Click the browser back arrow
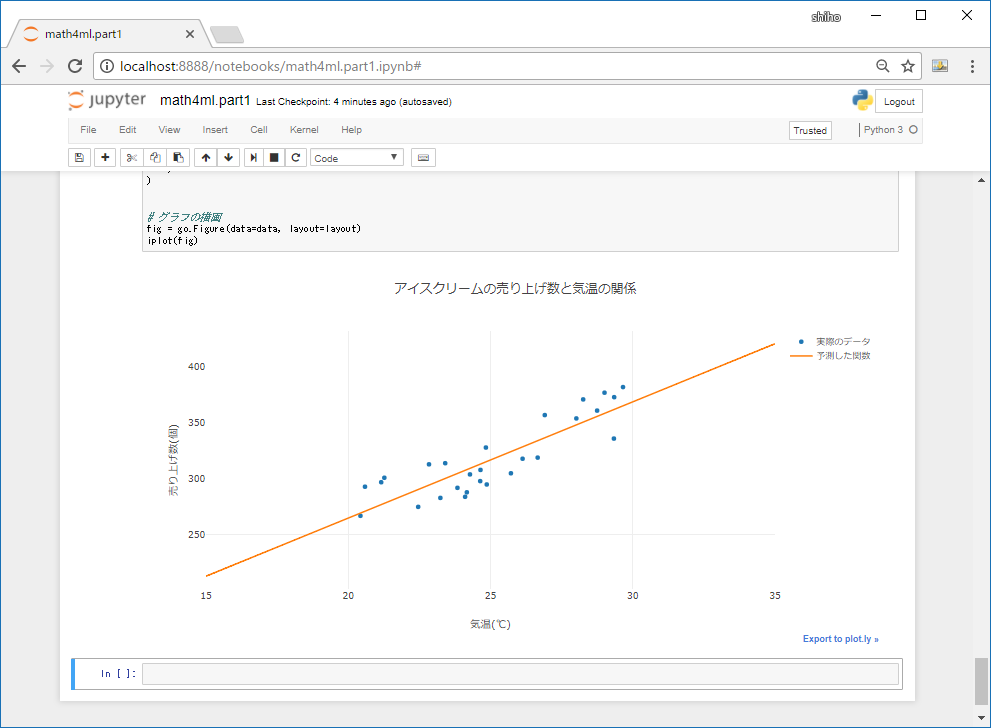This screenshot has width=991, height=728. 19,66
